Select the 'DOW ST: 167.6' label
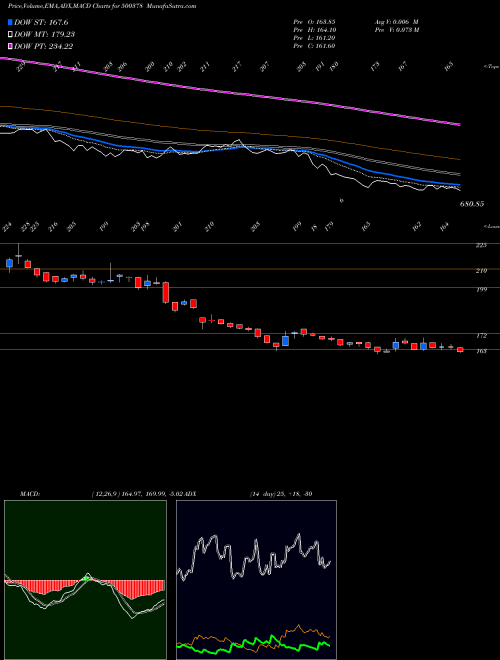The image size is (500, 660). 41,22
